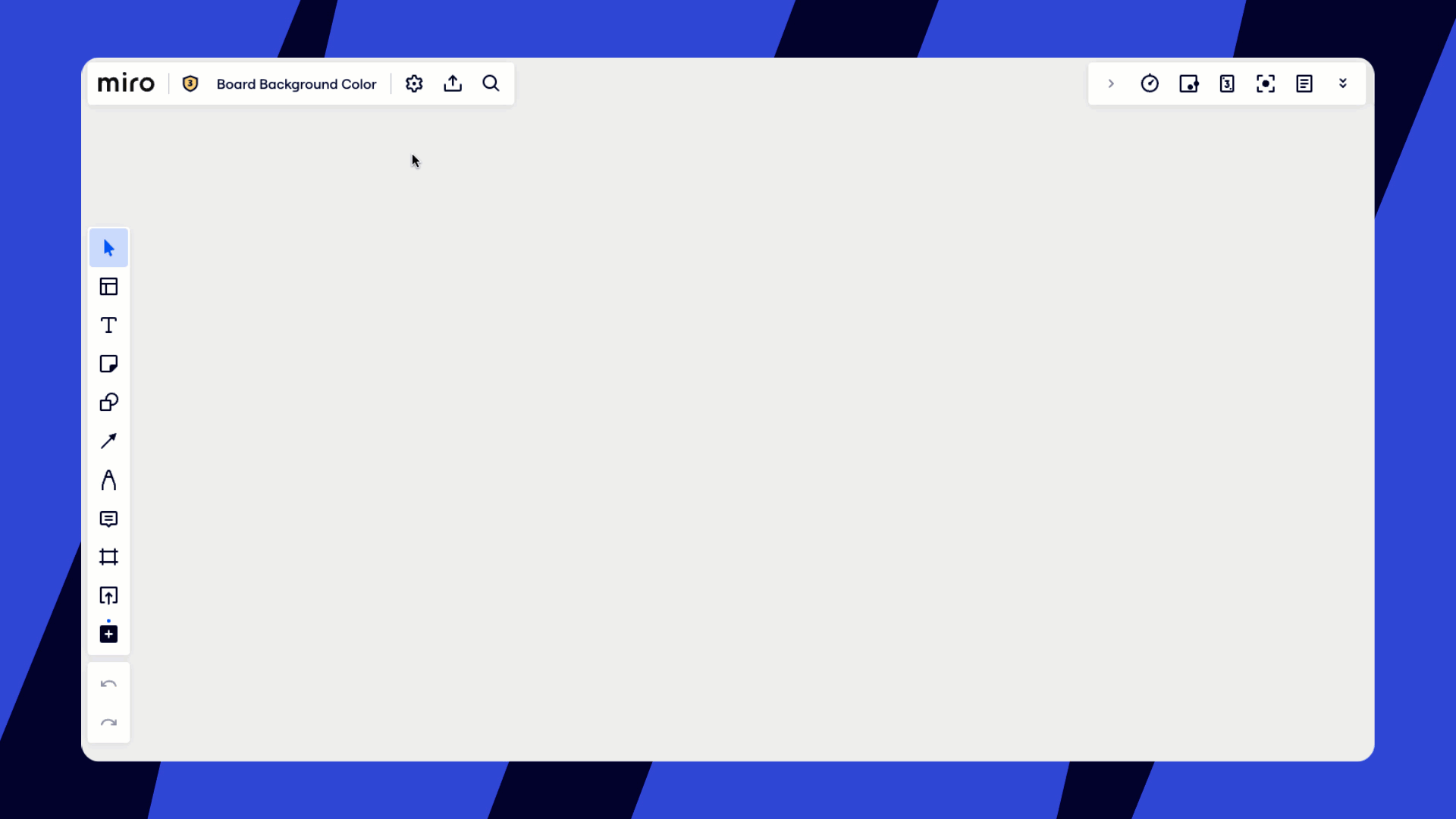The height and width of the screenshot is (819, 1456).
Task: Click the Board Background Color title
Action: pos(297,84)
